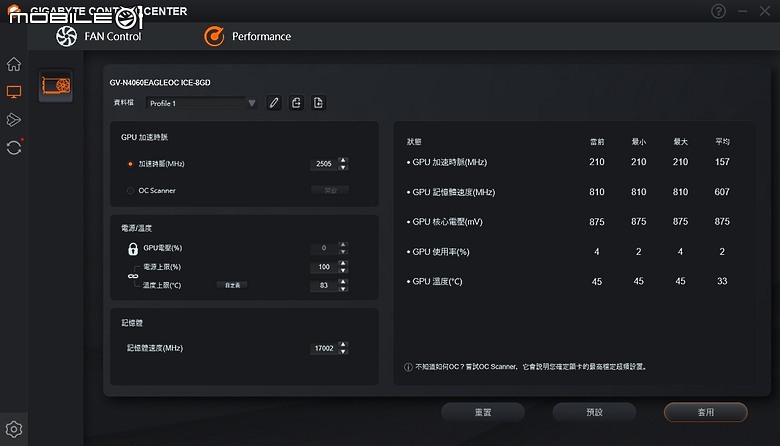Viewport: 780px width, 446px height.
Task: Click the 預設 (Default) button
Action: click(x=593, y=412)
